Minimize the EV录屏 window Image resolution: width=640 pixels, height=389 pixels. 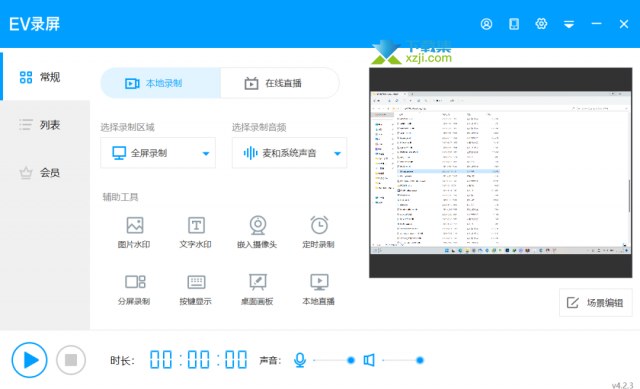coord(596,24)
